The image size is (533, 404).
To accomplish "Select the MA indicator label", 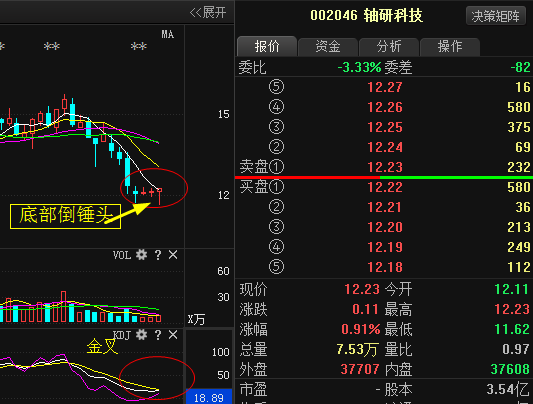I will tap(168, 34).
